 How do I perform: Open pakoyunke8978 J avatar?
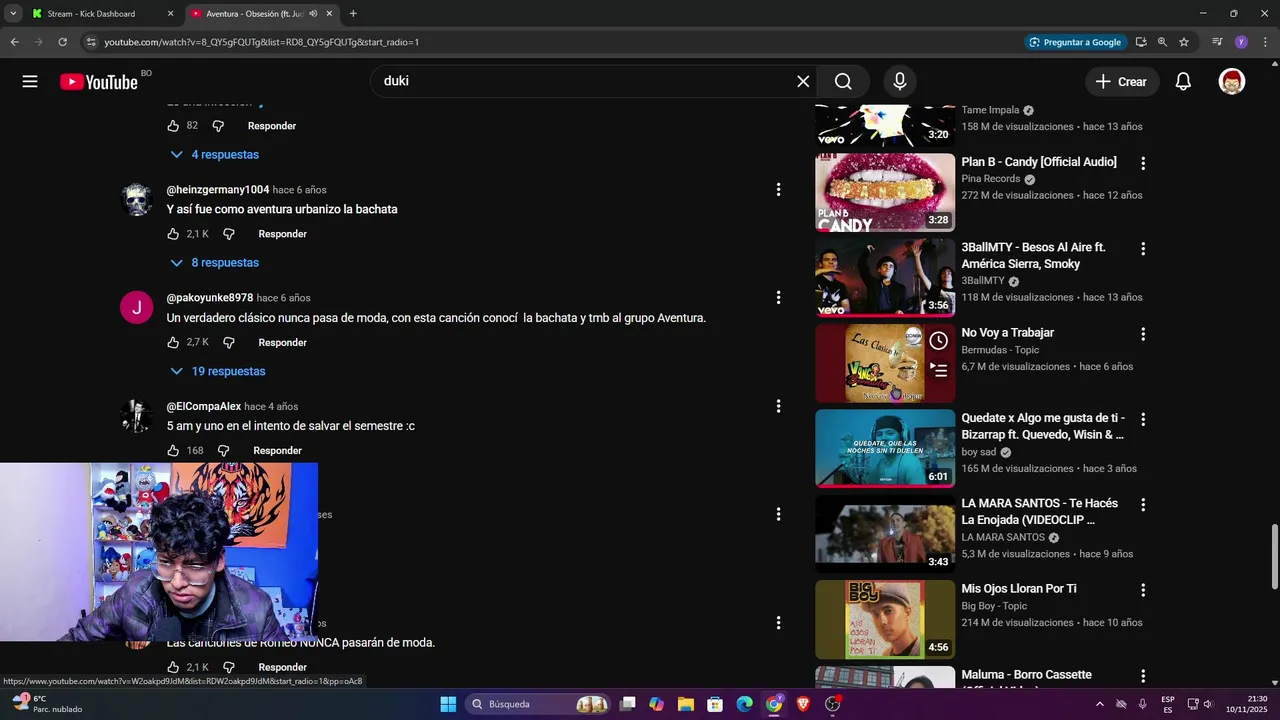click(x=137, y=308)
